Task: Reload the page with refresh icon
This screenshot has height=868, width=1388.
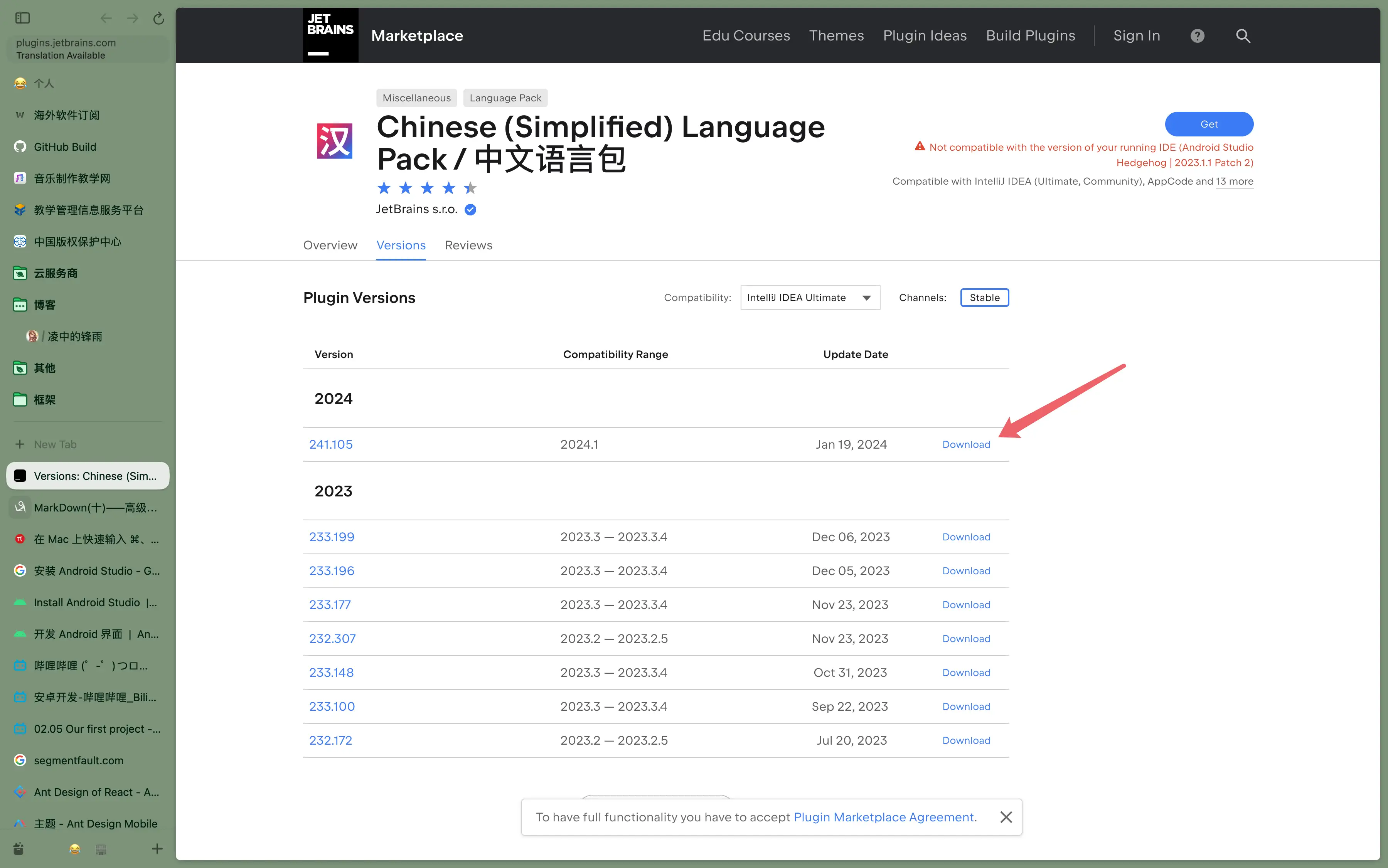Action: 158,19
